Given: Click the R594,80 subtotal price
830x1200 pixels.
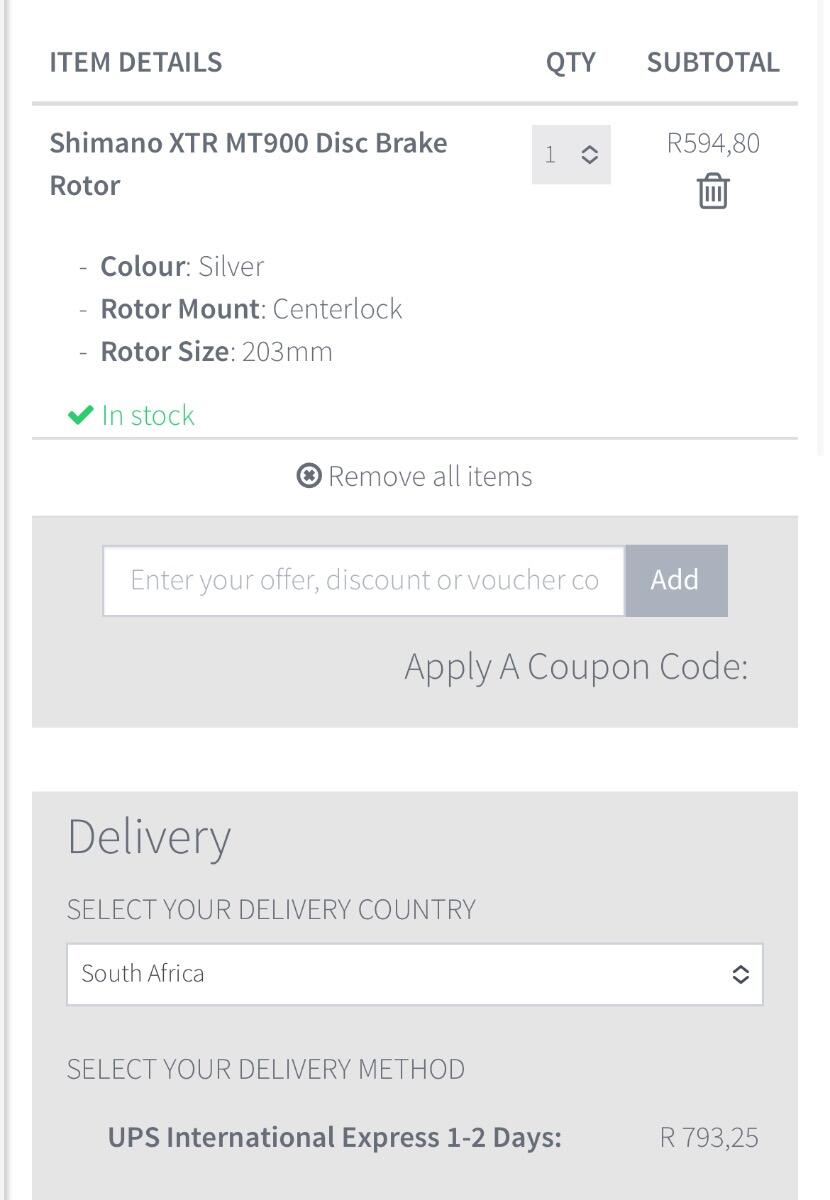Looking at the screenshot, I should (x=713, y=143).
